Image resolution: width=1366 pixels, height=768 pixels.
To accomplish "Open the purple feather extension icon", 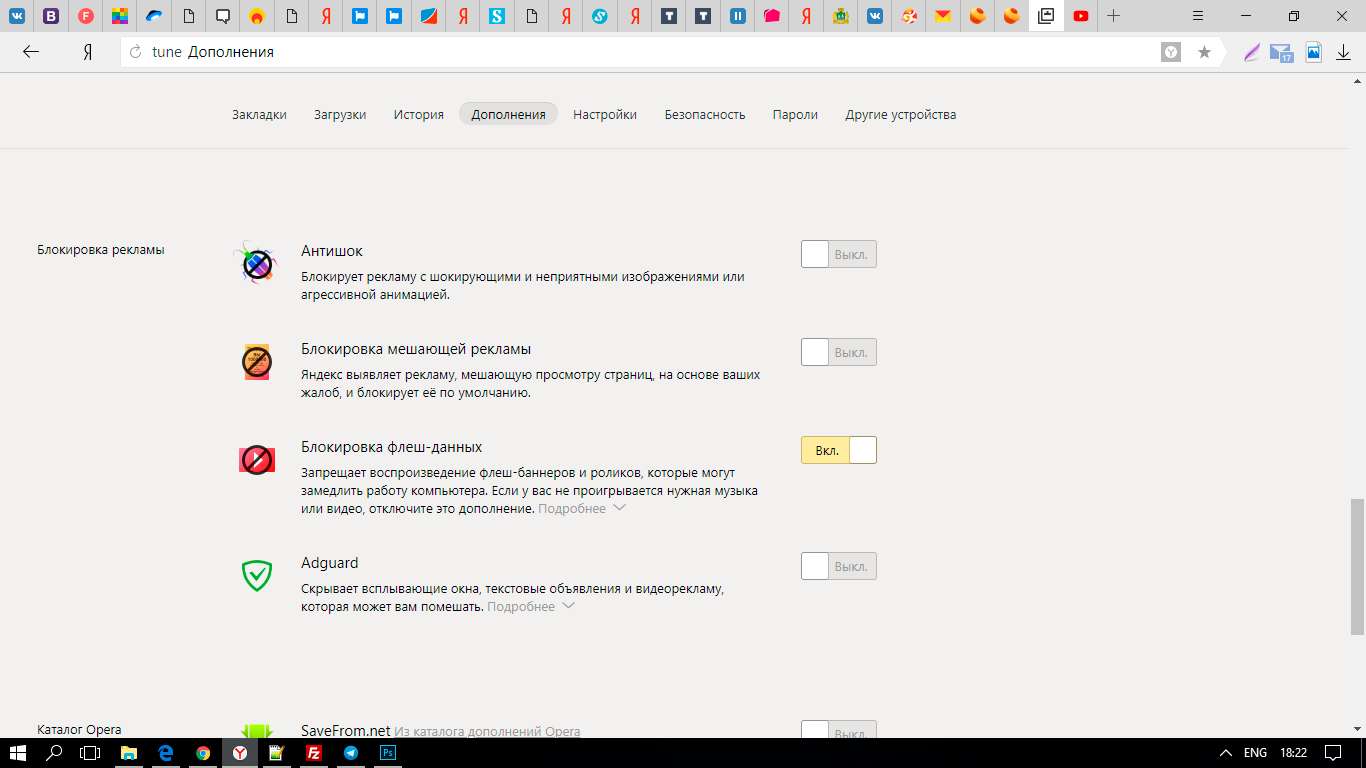I will [x=1251, y=52].
